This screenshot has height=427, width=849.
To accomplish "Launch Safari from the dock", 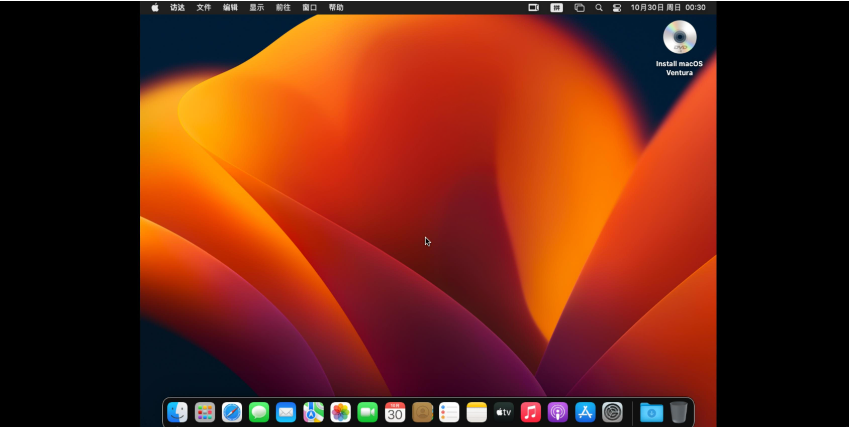I will (231, 412).
